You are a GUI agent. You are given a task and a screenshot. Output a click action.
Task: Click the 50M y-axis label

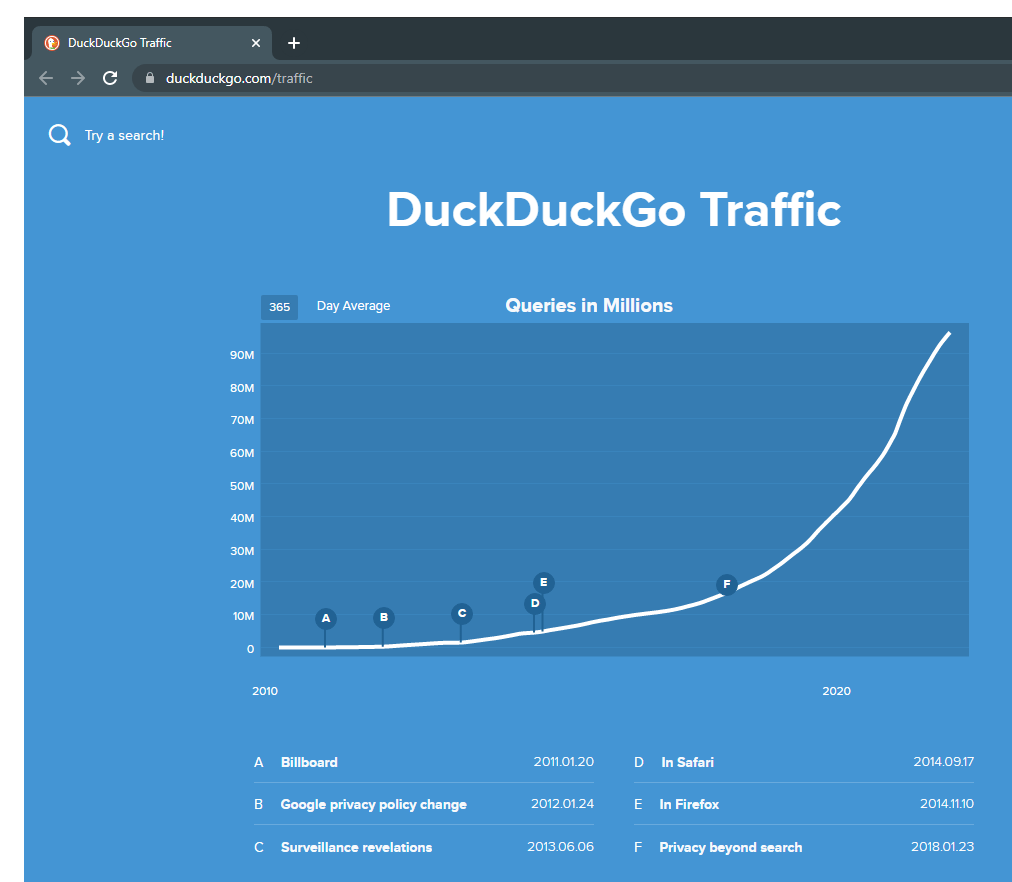coord(242,486)
